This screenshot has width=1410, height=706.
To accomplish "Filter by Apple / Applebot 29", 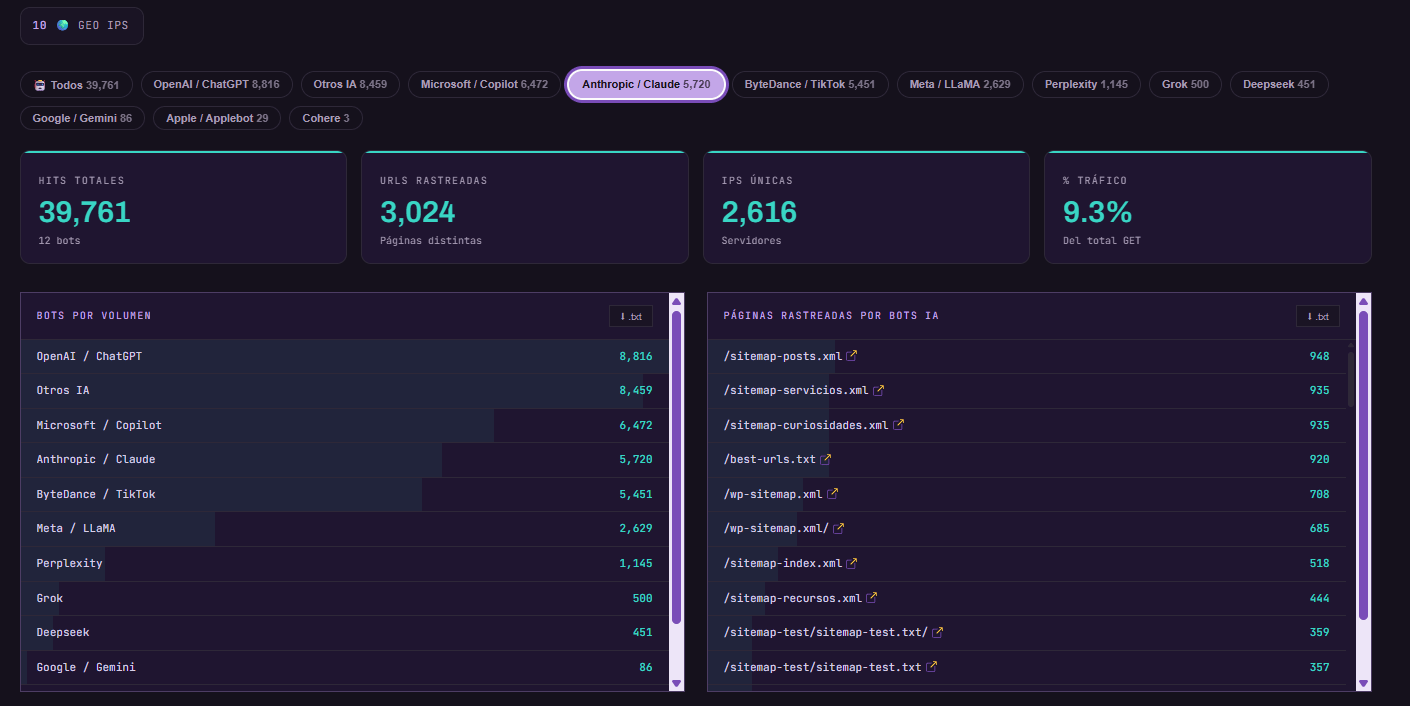I will coord(217,118).
